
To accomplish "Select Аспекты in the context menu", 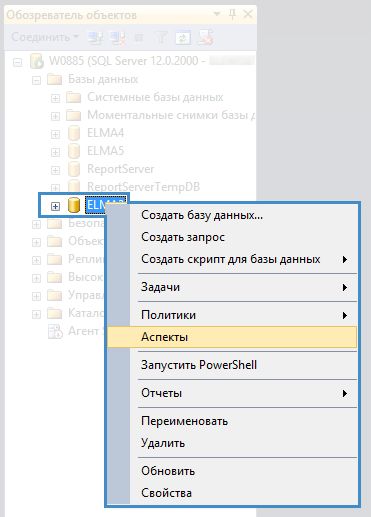I will tap(232, 337).
